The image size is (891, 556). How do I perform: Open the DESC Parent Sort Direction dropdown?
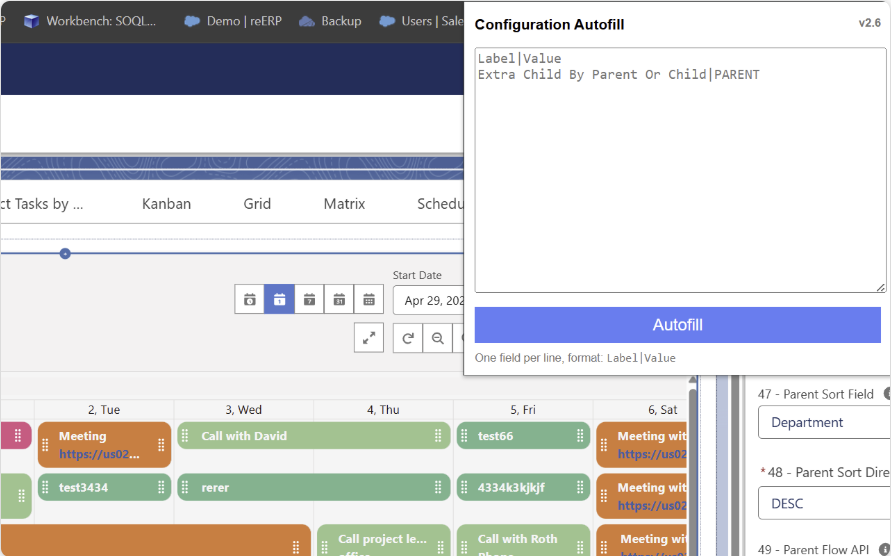pos(824,503)
